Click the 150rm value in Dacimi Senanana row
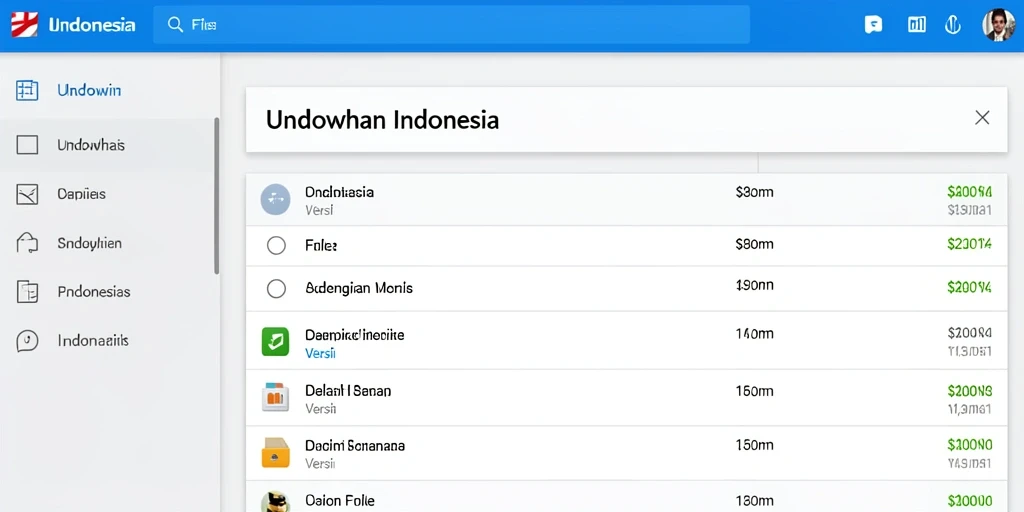The image size is (1024, 512). (x=754, y=445)
